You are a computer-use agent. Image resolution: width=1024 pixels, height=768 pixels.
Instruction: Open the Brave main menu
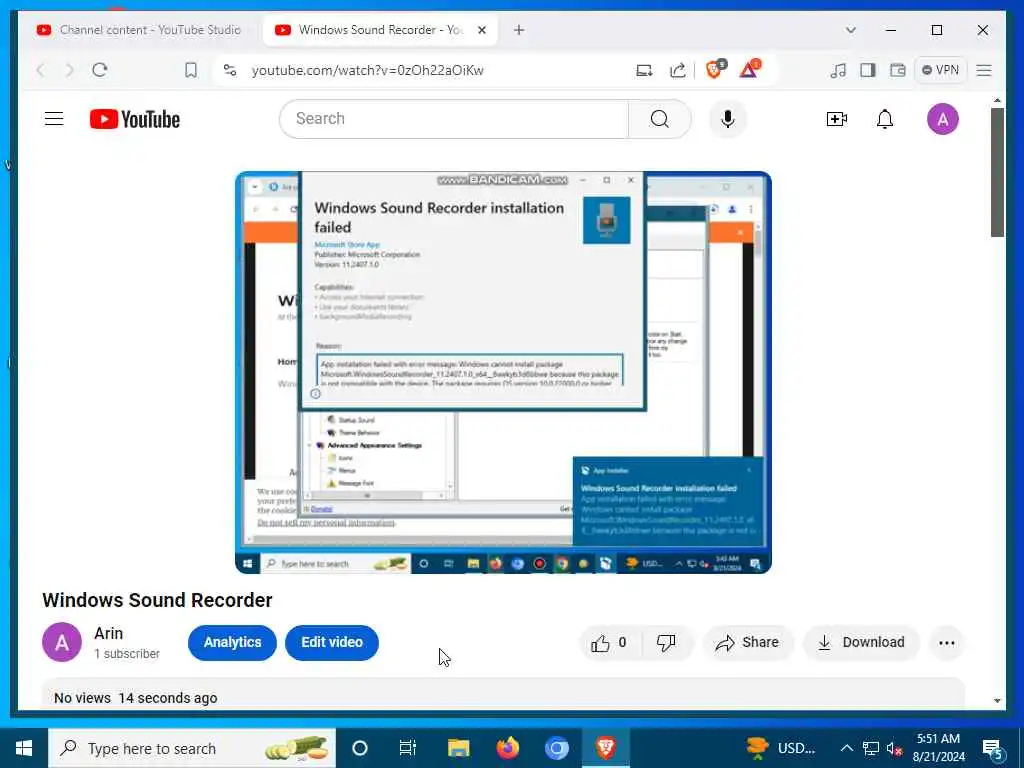coord(984,70)
